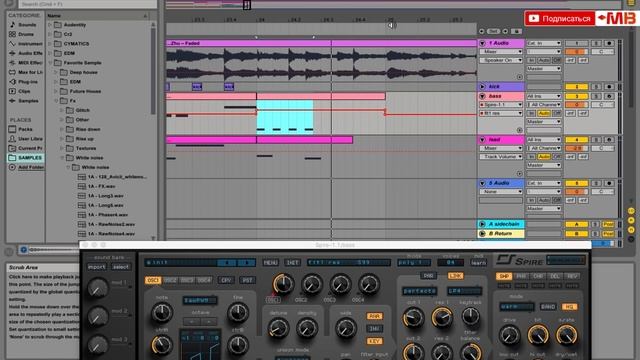The image size is (640, 360).
Task: Toggle the 1 Audio track activator
Action: tap(576, 43)
